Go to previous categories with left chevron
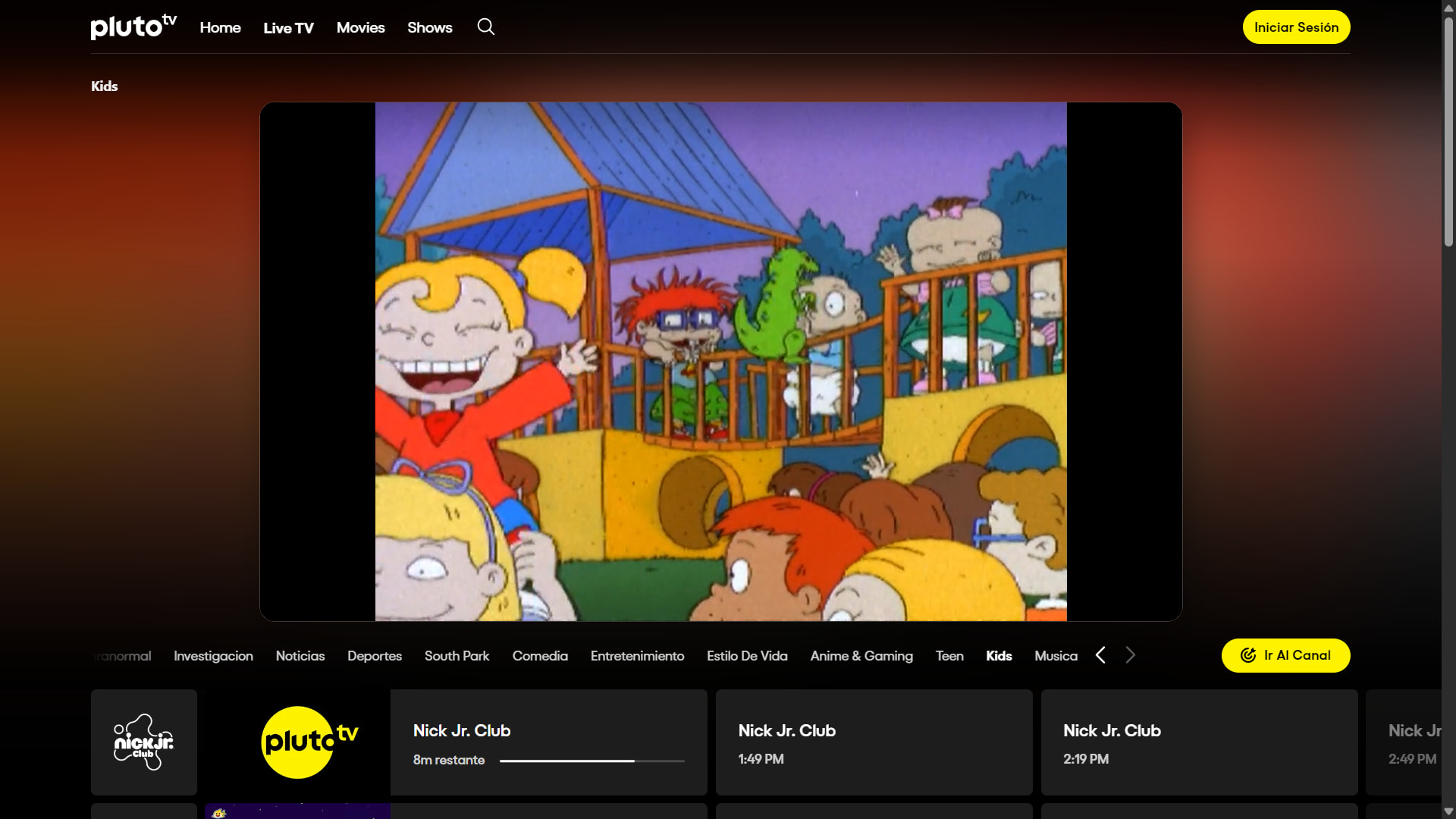 [1100, 655]
